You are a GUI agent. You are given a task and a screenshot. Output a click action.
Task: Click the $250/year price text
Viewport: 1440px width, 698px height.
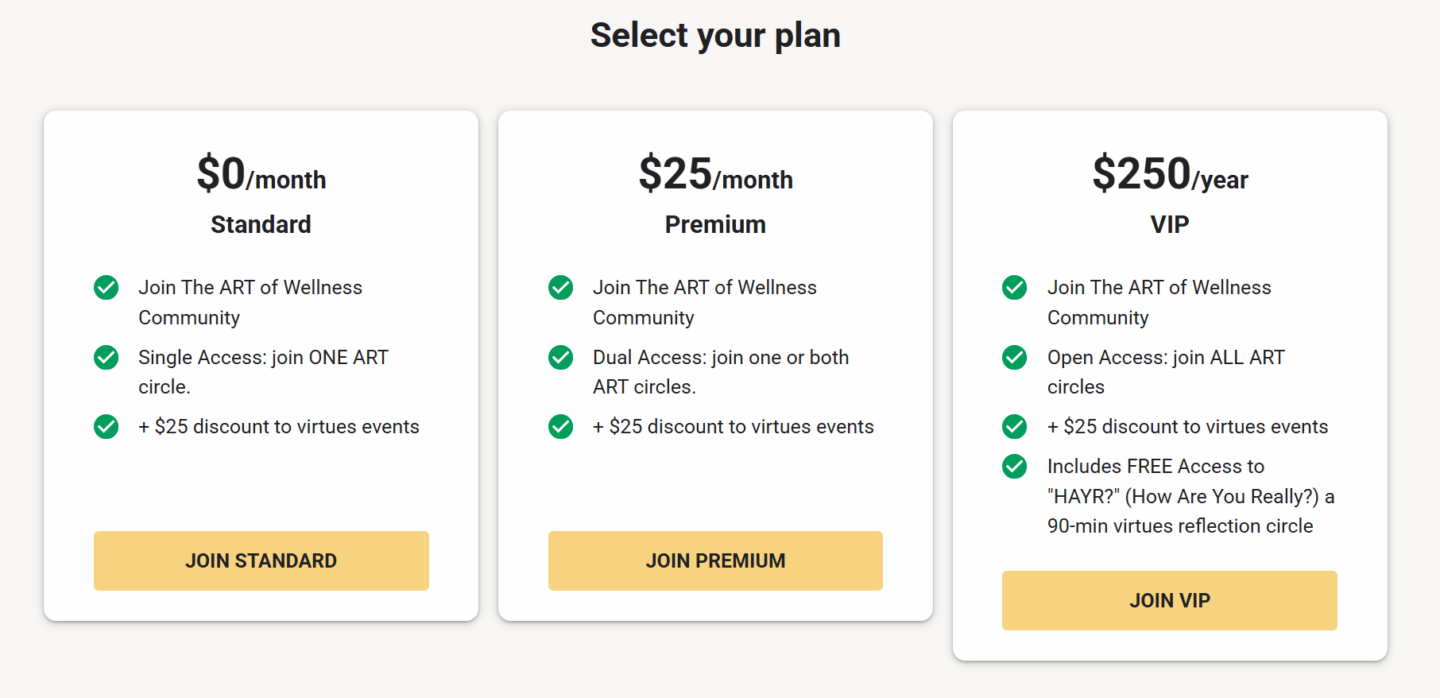[x=1170, y=175]
